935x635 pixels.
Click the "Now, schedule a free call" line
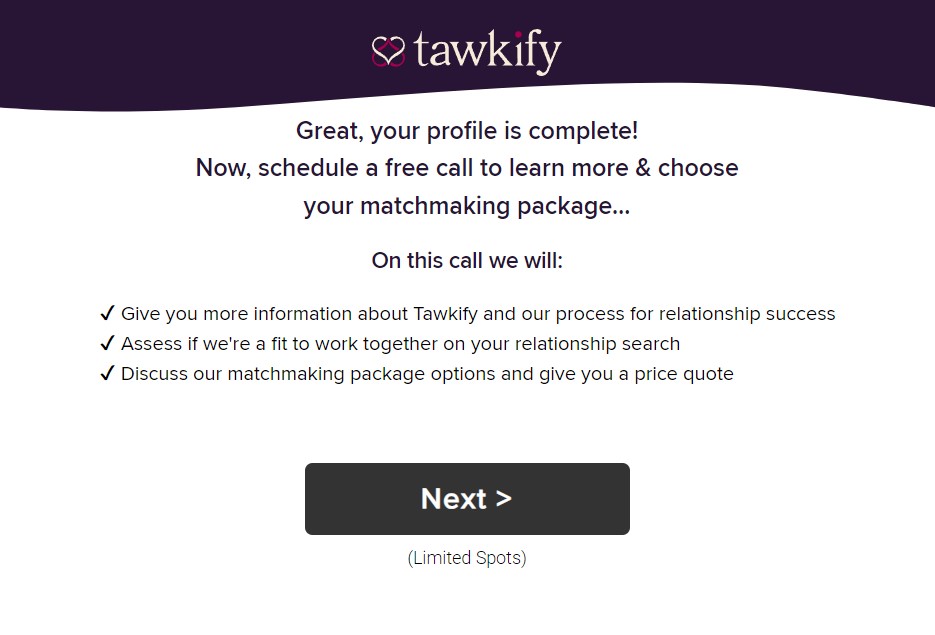tap(467, 167)
